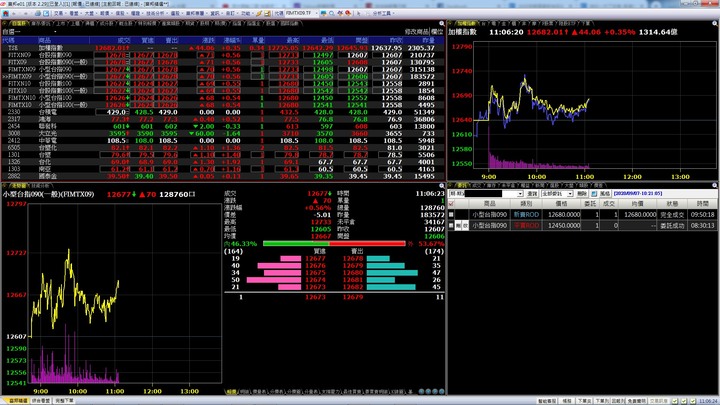
Task: Click the first green check status icon
Action: point(675,401)
